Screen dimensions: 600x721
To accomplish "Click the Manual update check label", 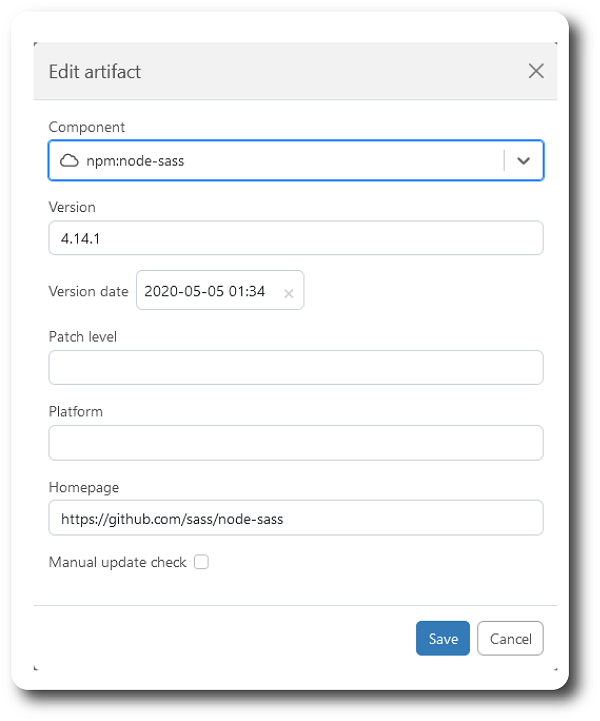I will tap(118, 562).
